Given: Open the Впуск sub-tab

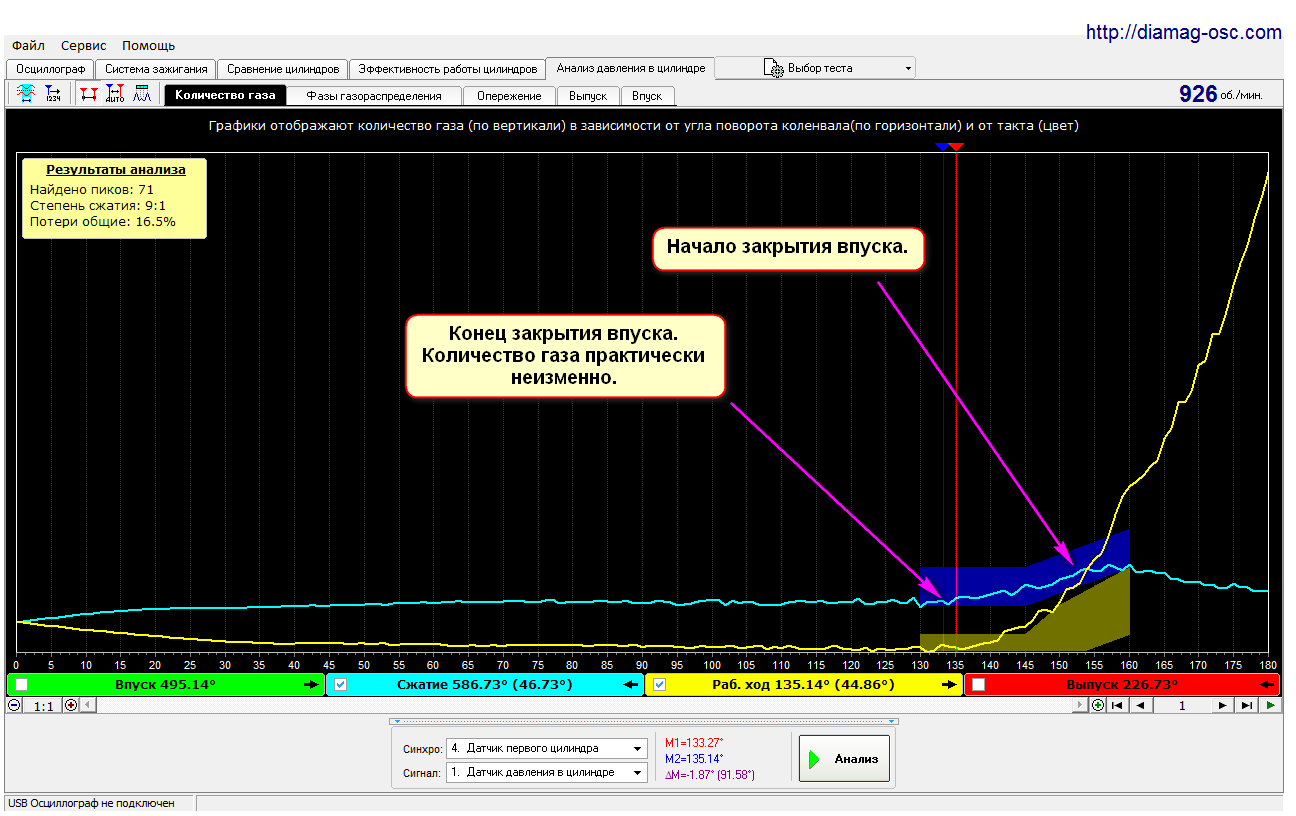Looking at the screenshot, I should tap(647, 96).
